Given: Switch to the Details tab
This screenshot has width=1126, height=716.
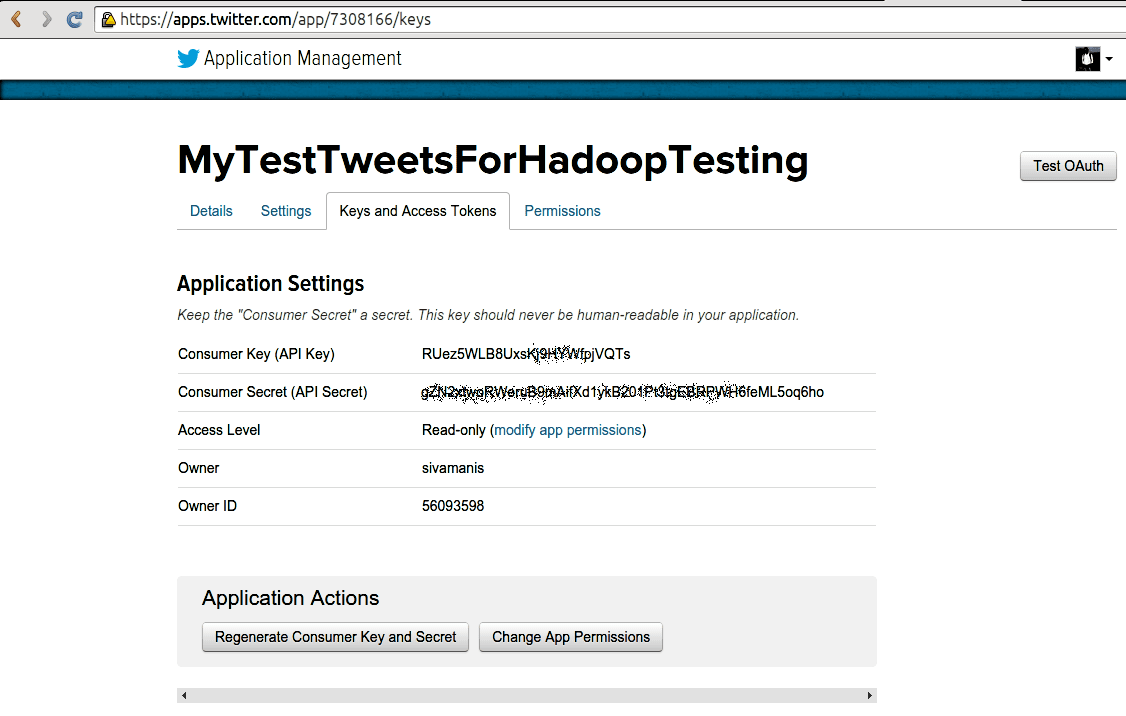Looking at the screenshot, I should pos(211,211).
